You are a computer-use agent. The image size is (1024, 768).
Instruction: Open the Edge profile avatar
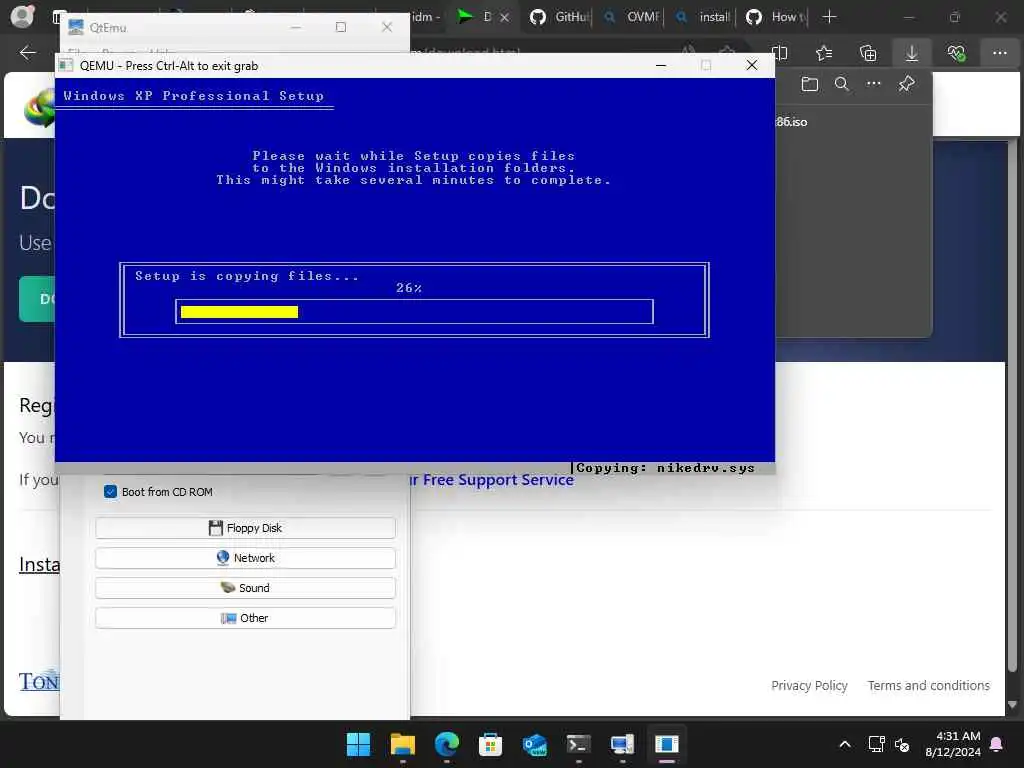pos(22,16)
